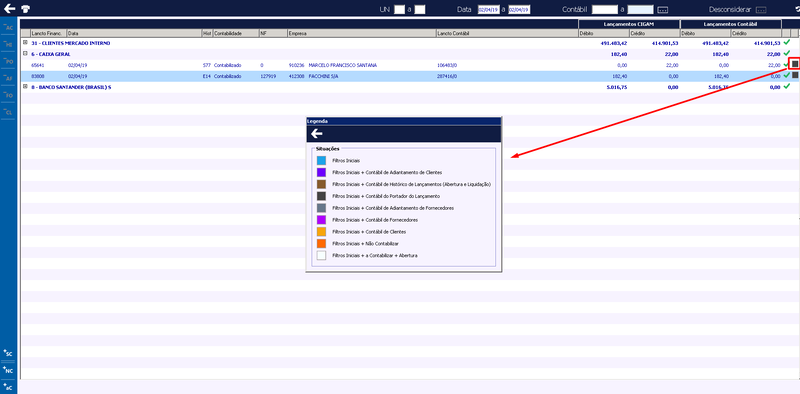
Task: Focus the first Contábil input field
Action: pos(605,10)
